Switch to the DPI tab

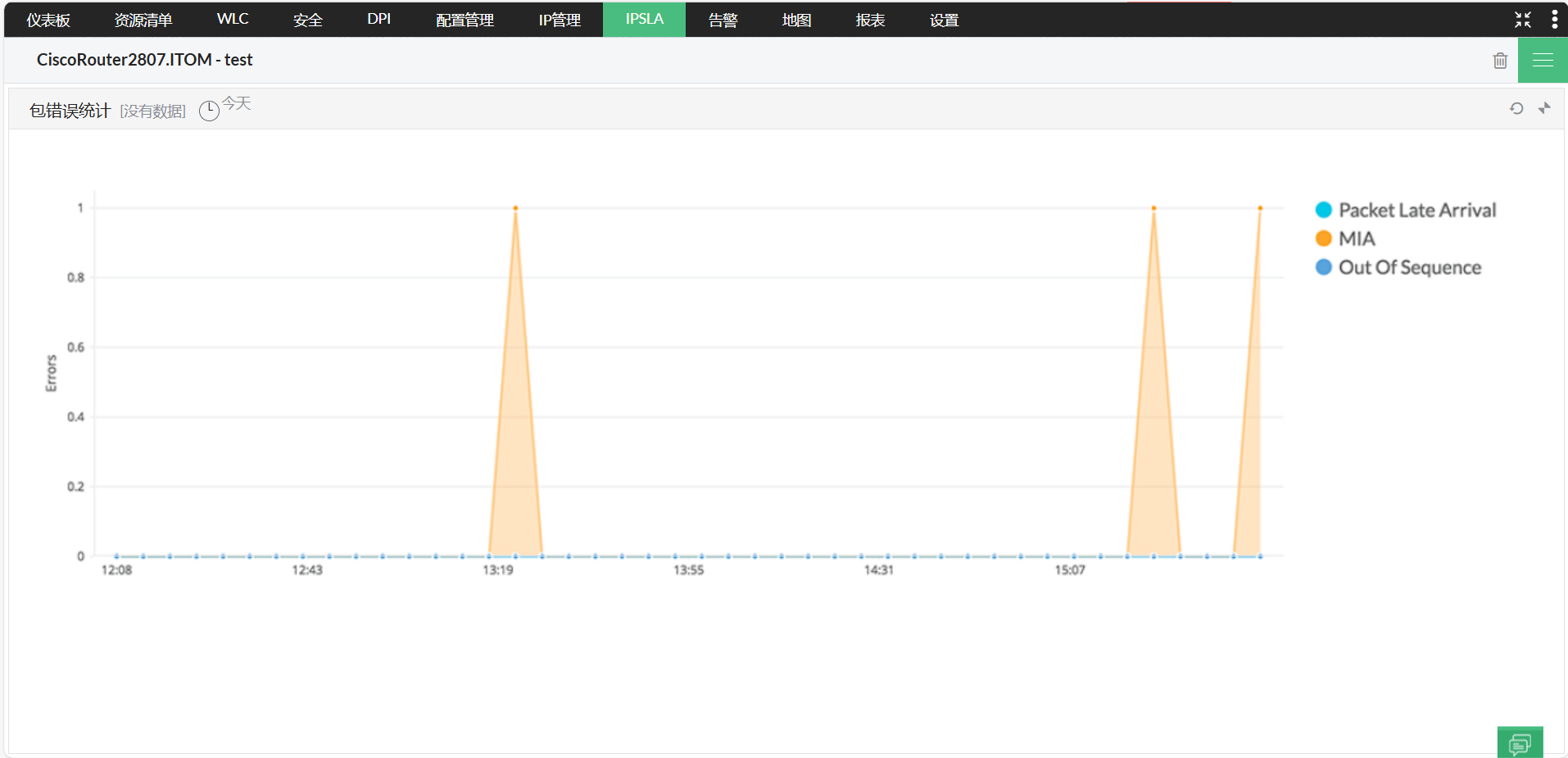click(x=378, y=20)
